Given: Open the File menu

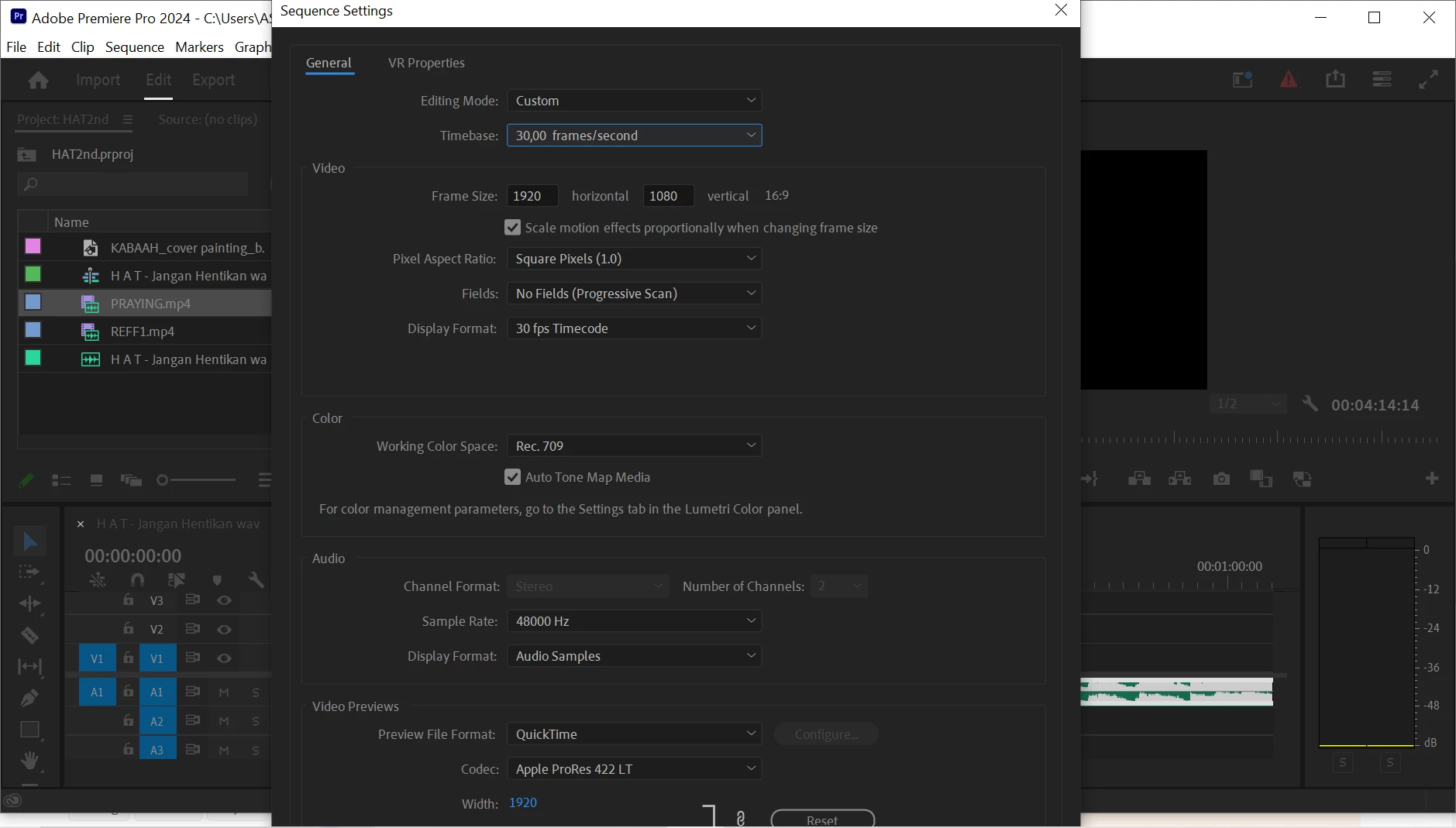Looking at the screenshot, I should (x=16, y=46).
